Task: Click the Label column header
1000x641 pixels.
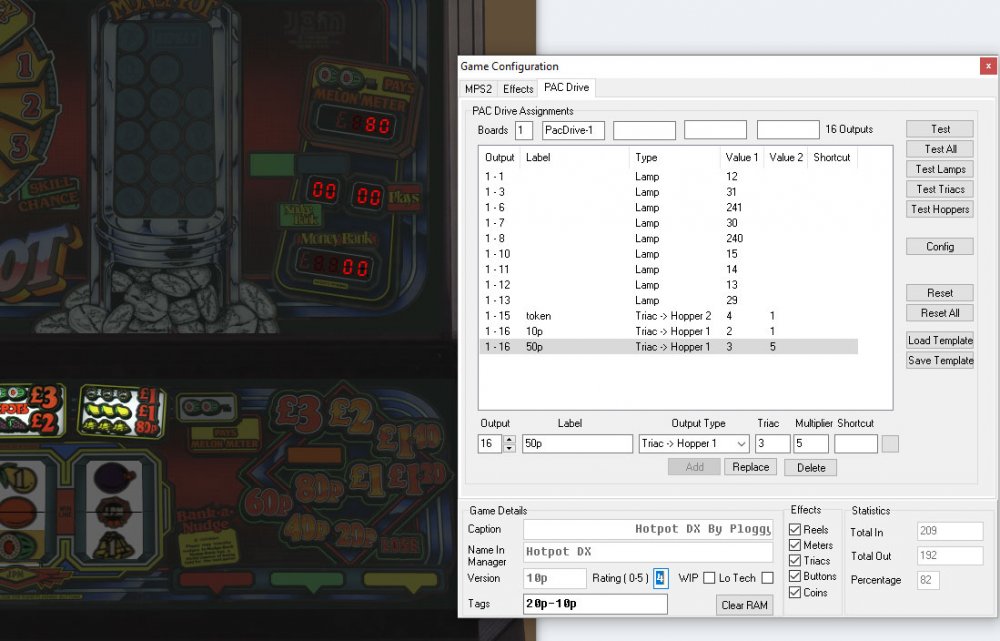Action: tap(575, 158)
